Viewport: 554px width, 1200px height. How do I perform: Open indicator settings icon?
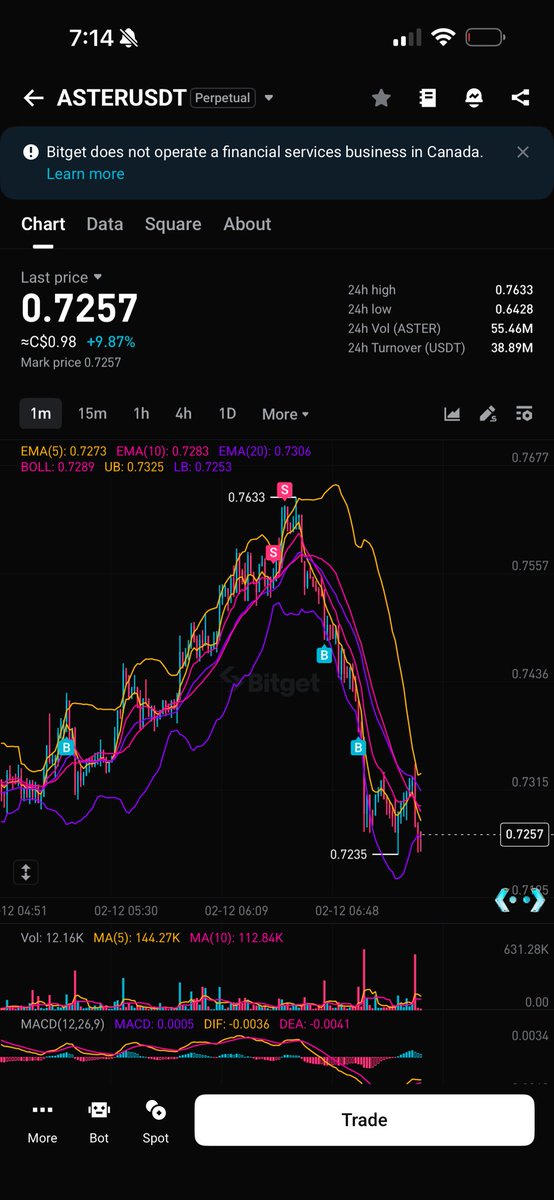524,414
